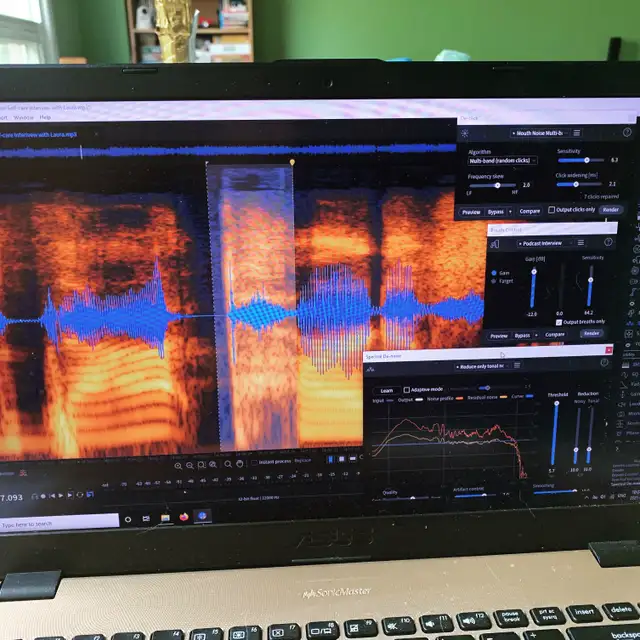The width and height of the screenshot is (640, 640).
Task: Open the Reduce only tonal preset dropdown
Action: 482,367
